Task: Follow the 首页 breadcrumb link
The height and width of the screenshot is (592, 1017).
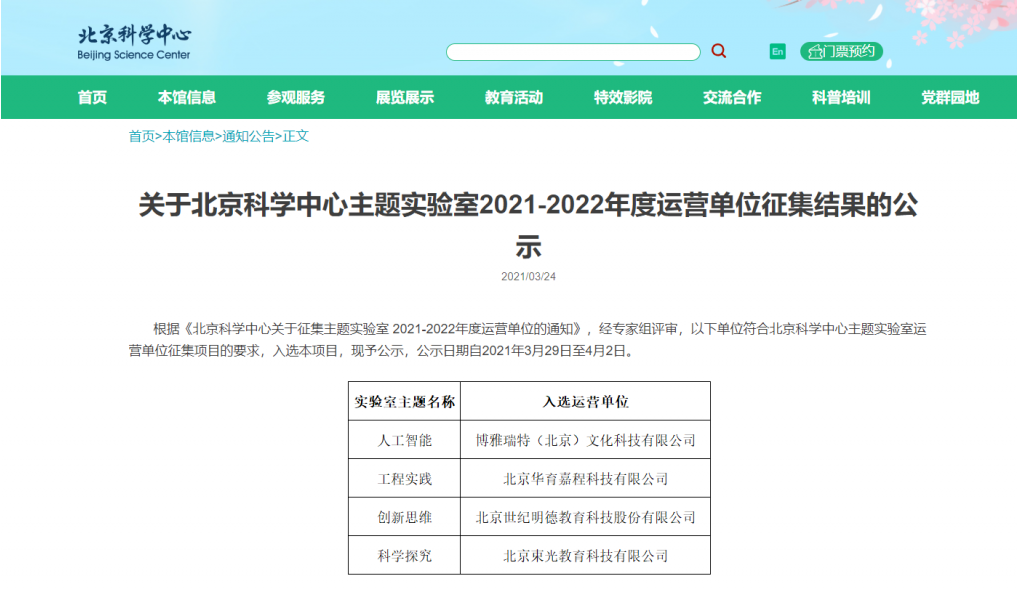Action: [141, 136]
